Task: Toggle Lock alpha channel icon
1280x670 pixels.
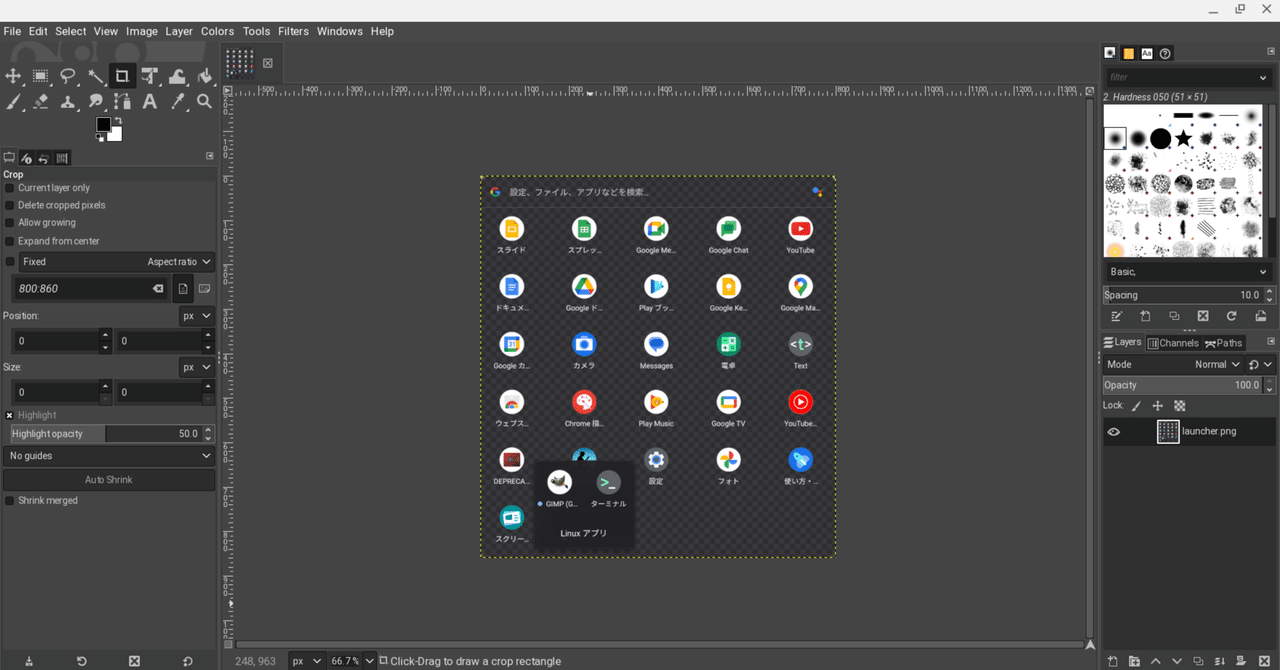Action: [1180, 406]
